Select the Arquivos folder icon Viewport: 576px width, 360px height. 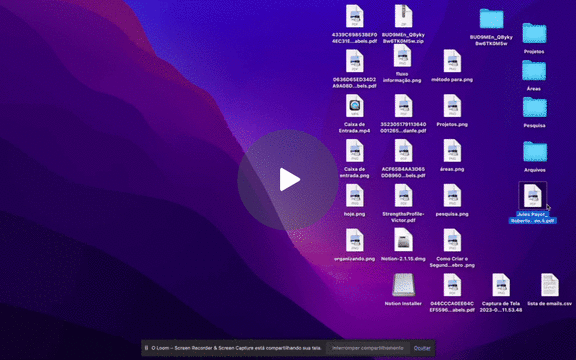click(535, 151)
